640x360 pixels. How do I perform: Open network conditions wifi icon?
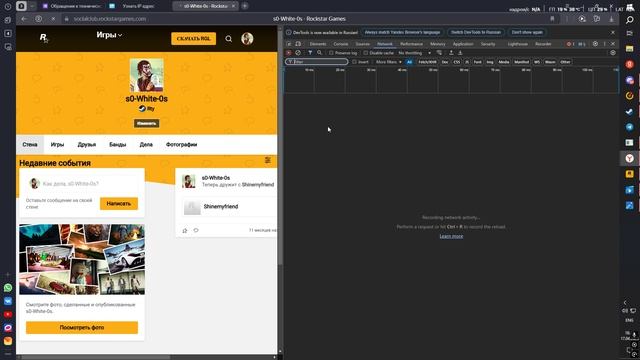pyautogui.click(x=439, y=53)
